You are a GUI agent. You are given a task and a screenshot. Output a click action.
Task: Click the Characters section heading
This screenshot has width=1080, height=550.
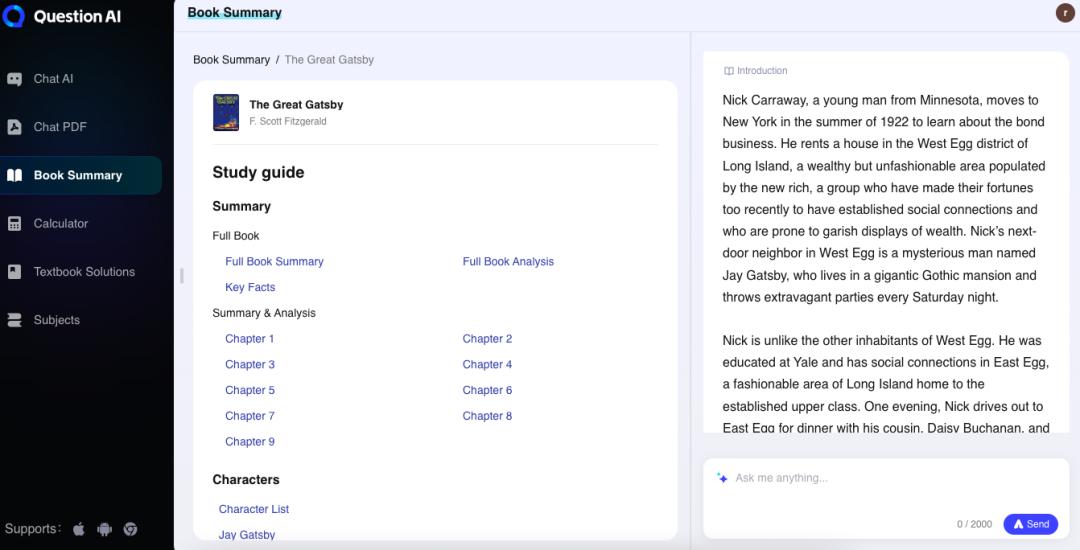246,480
